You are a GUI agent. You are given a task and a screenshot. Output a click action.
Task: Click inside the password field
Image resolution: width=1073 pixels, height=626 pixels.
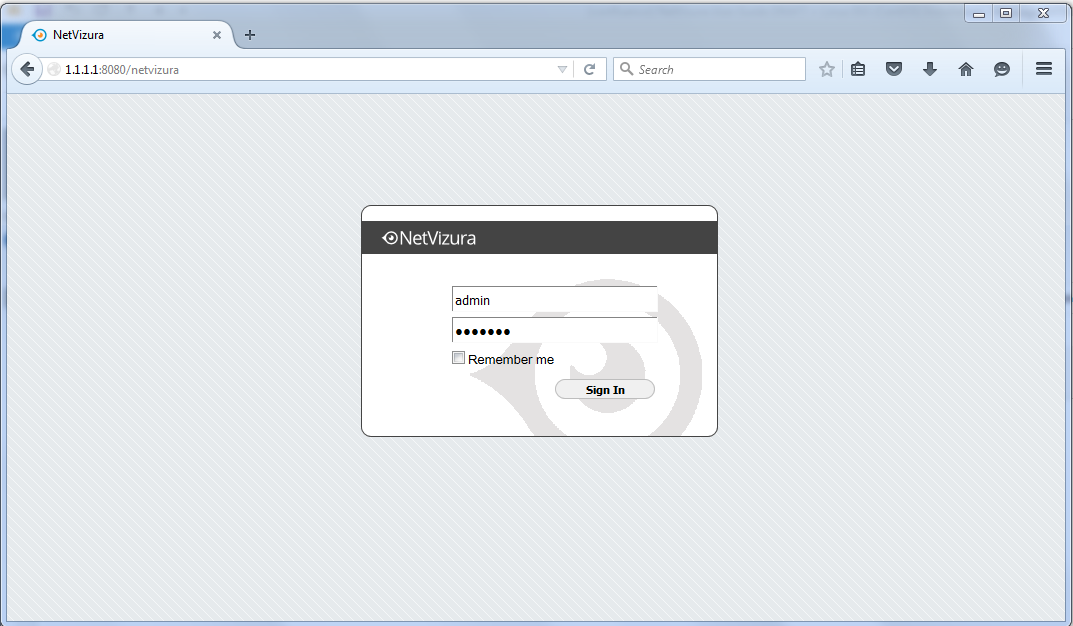click(x=554, y=330)
